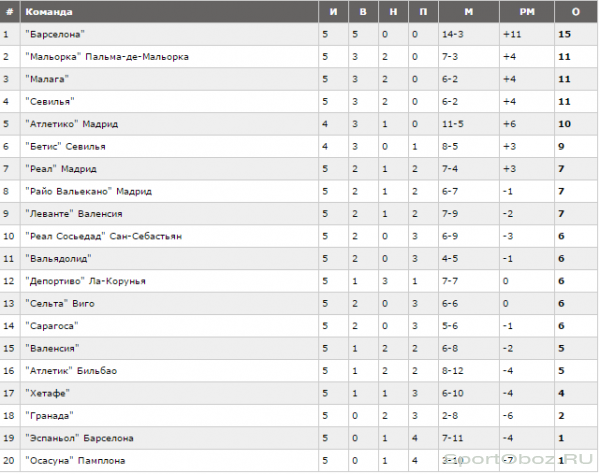600x474 pixels.
Task: Select team "Малага" row
Action: pyautogui.click(x=47, y=79)
